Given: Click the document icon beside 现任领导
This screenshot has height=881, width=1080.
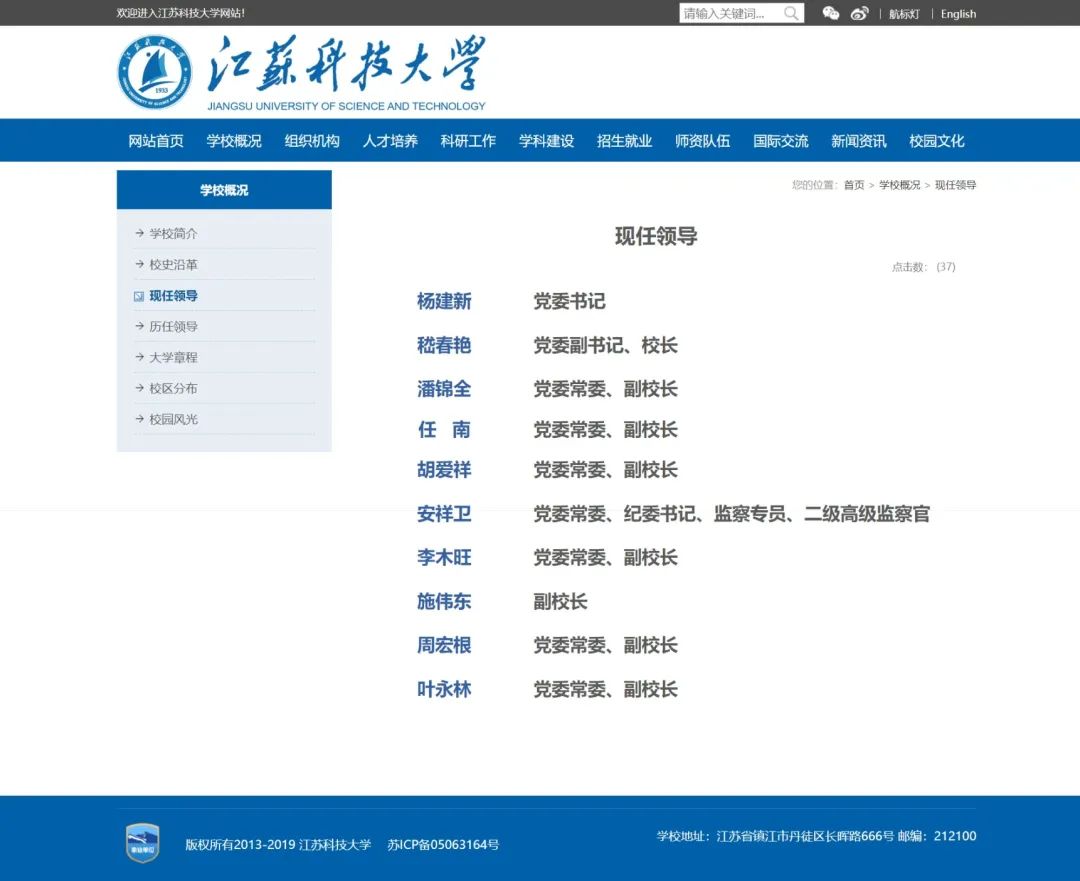Looking at the screenshot, I should click(137, 295).
